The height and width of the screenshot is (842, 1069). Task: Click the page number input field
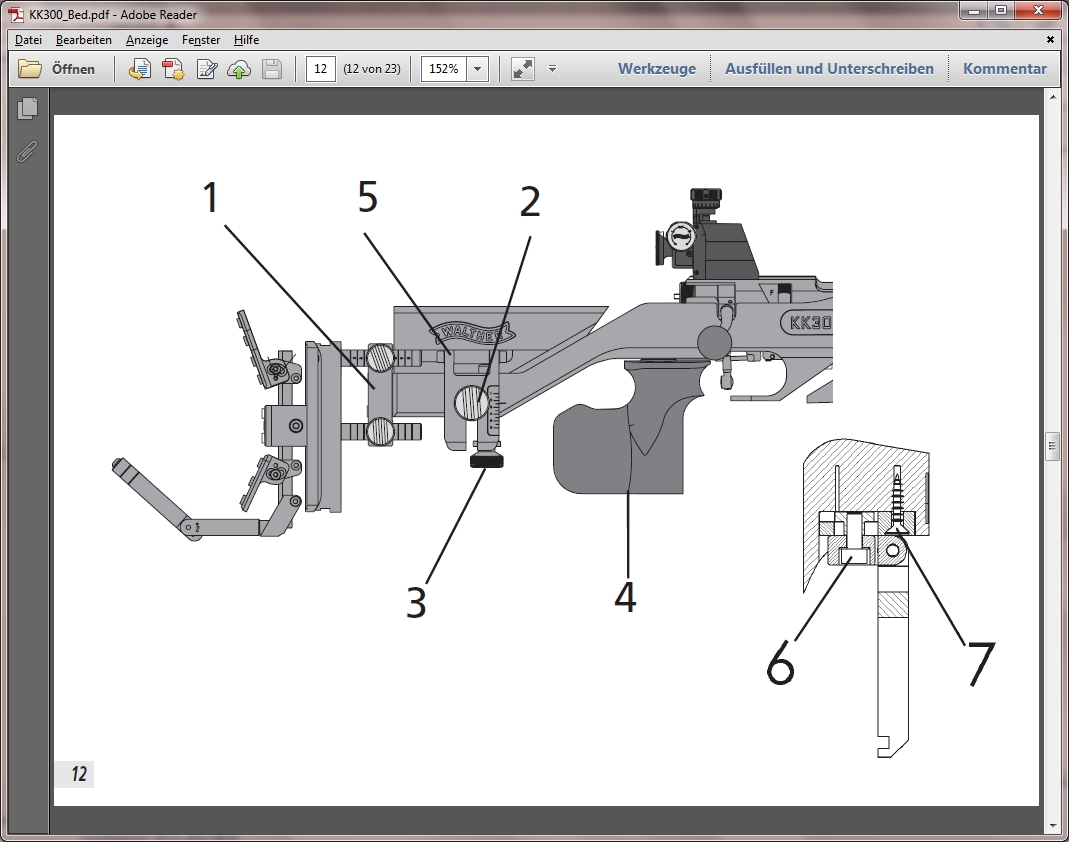[x=320, y=69]
